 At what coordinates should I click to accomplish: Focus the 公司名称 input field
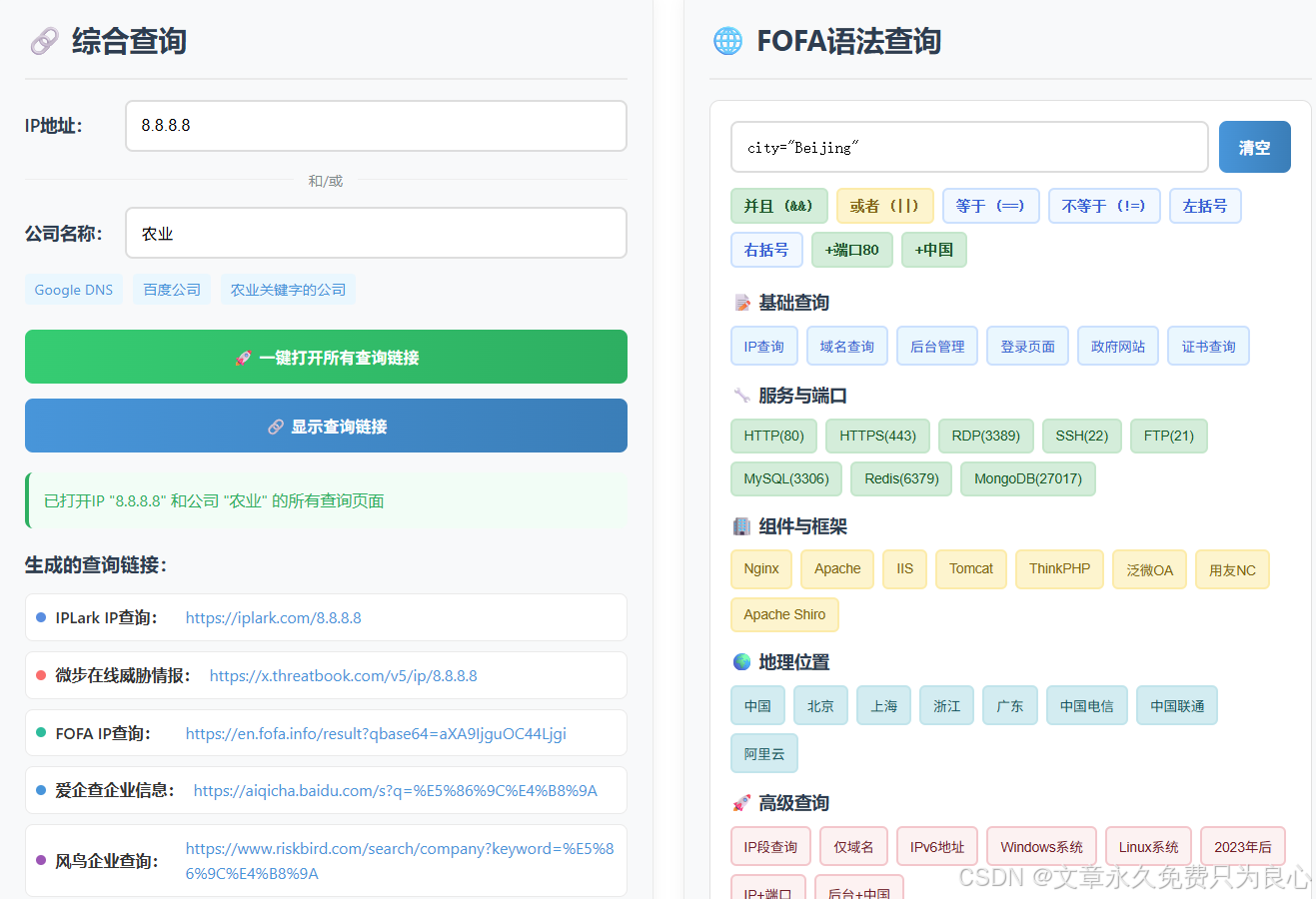(x=376, y=233)
